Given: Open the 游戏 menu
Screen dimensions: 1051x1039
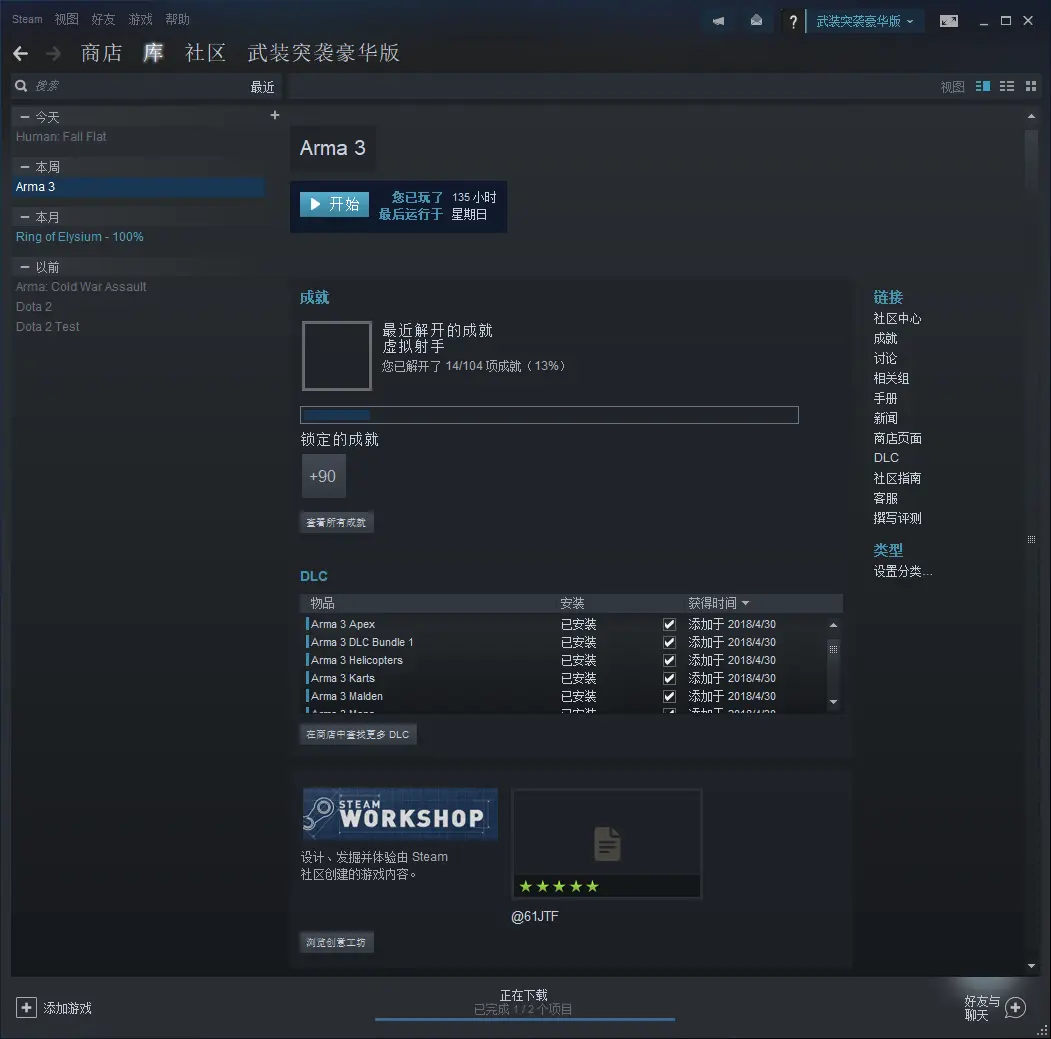Looking at the screenshot, I should tap(140, 19).
